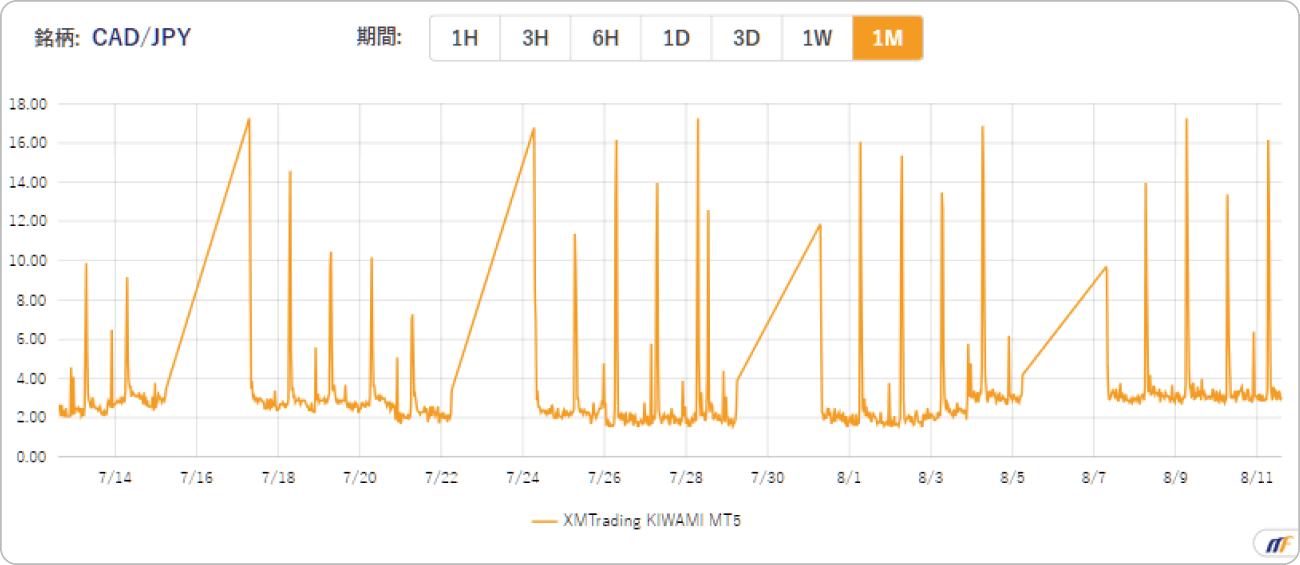Click the 7/14 date label

tap(115, 477)
